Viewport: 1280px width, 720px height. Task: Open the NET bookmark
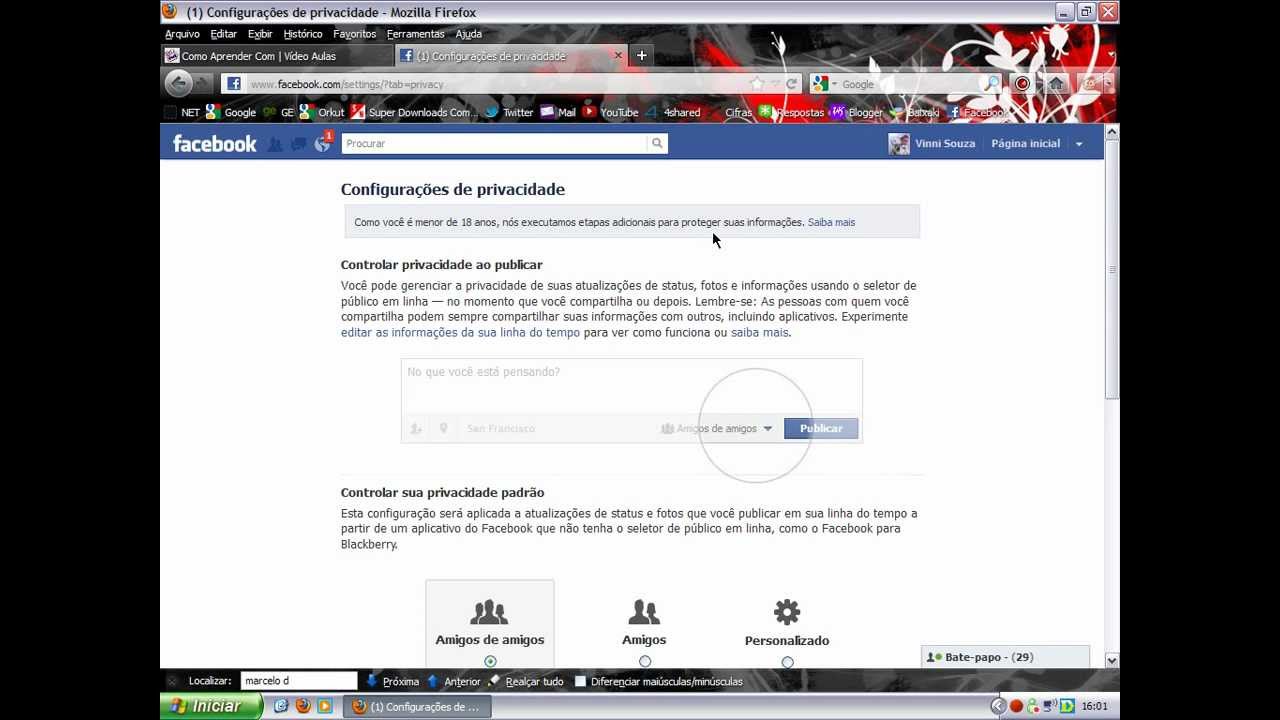182,112
